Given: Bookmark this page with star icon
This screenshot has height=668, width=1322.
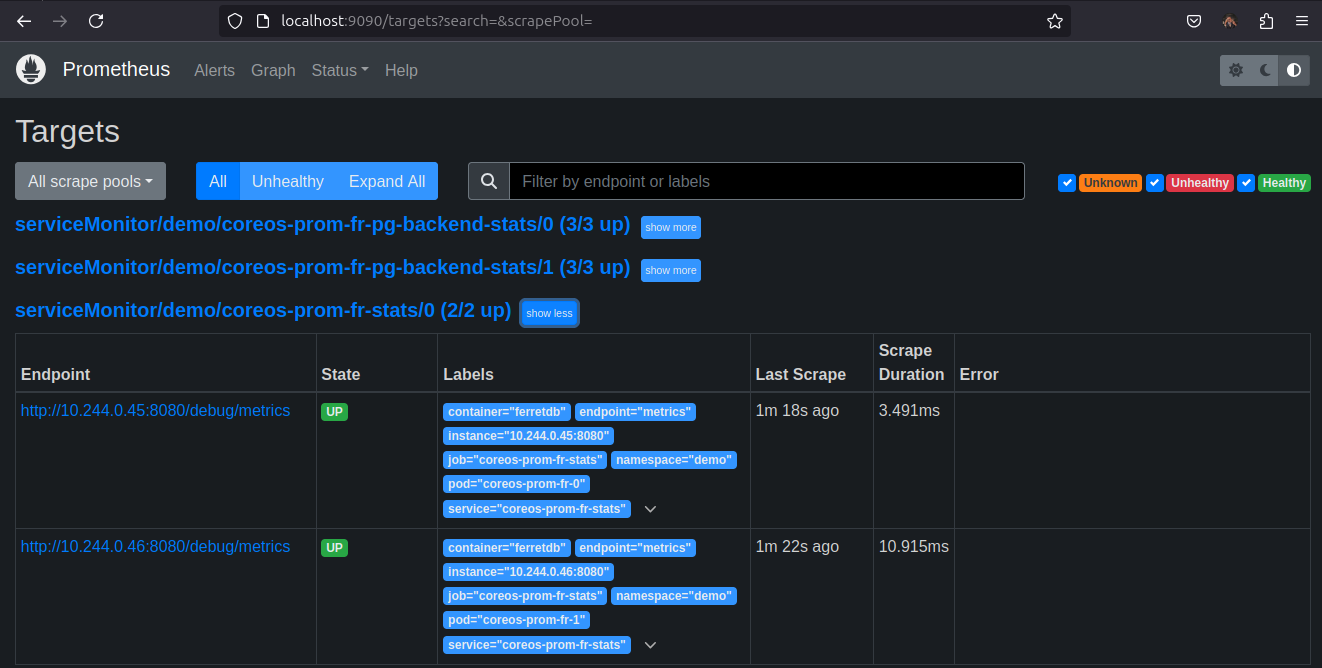Looking at the screenshot, I should tap(1054, 21).
